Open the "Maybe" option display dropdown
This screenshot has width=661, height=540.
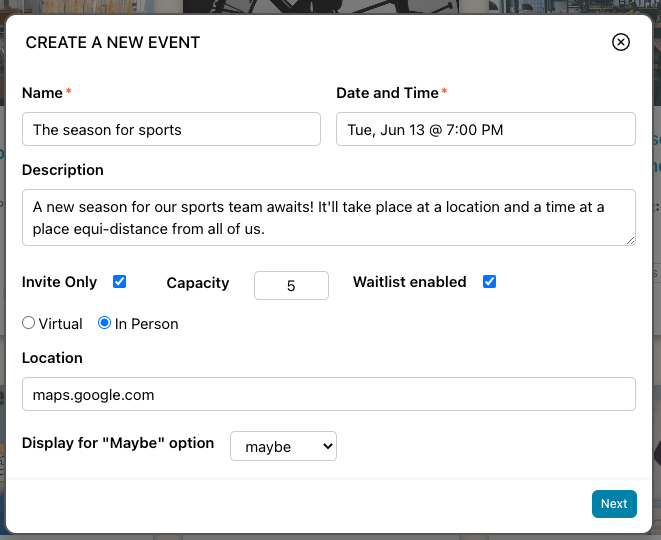pyautogui.click(x=283, y=447)
